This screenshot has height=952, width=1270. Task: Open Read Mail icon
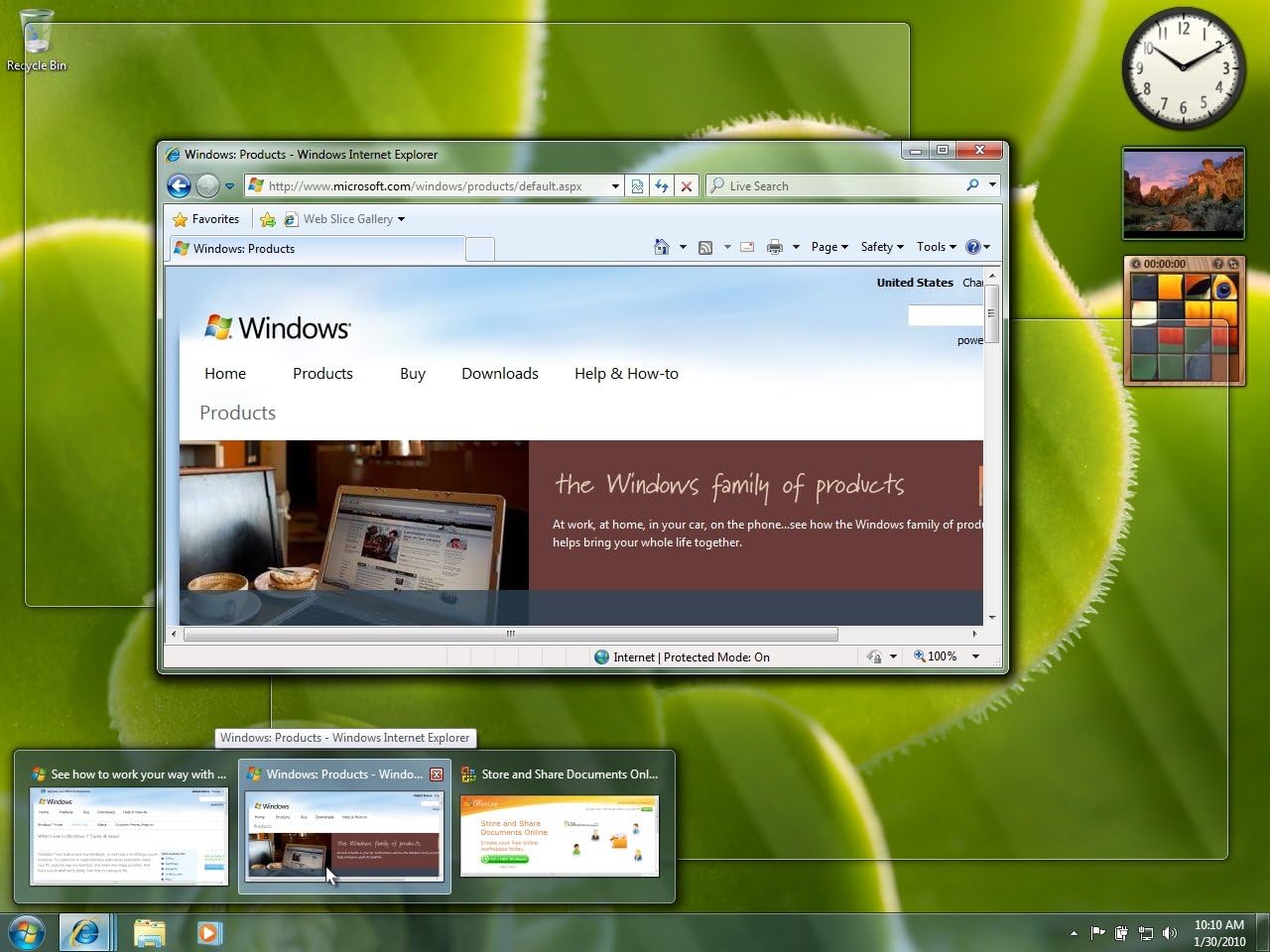pos(746,247)
